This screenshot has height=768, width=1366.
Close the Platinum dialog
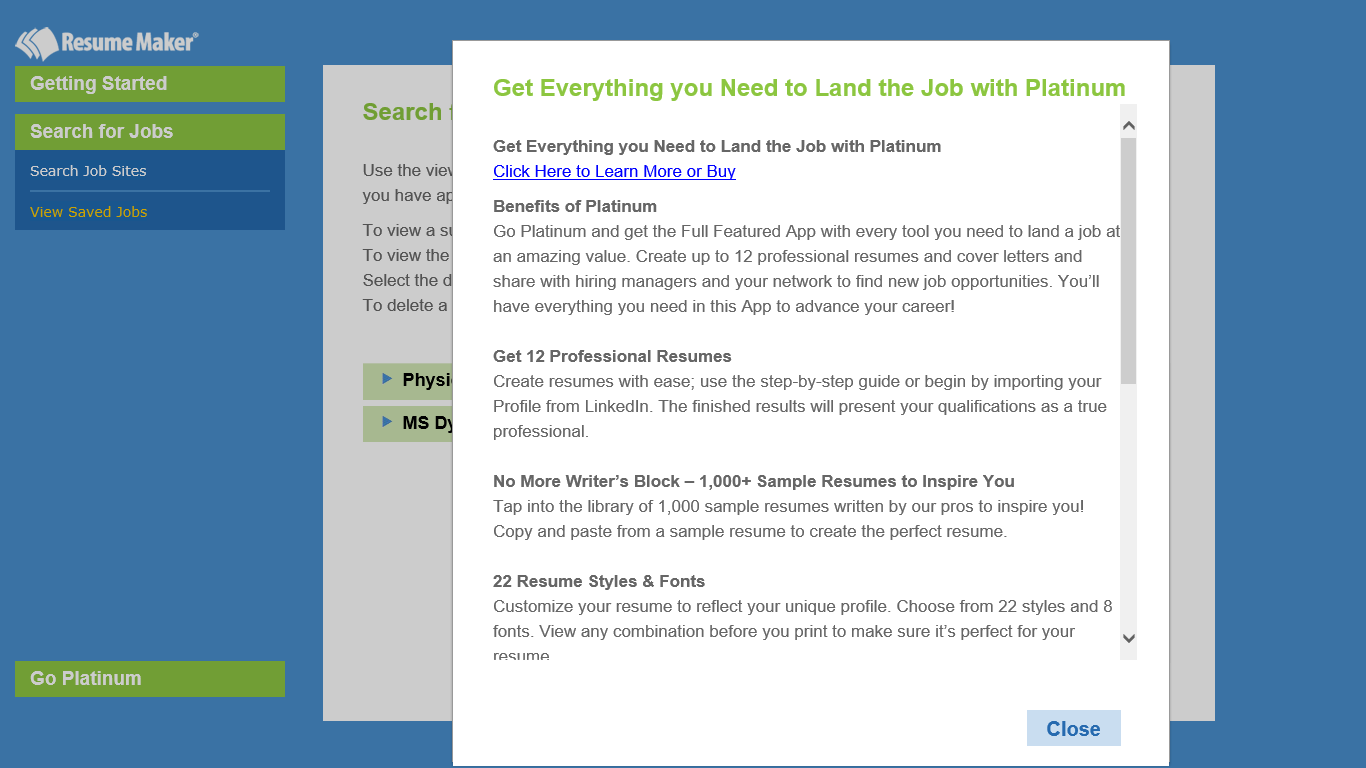(1074, 728)
